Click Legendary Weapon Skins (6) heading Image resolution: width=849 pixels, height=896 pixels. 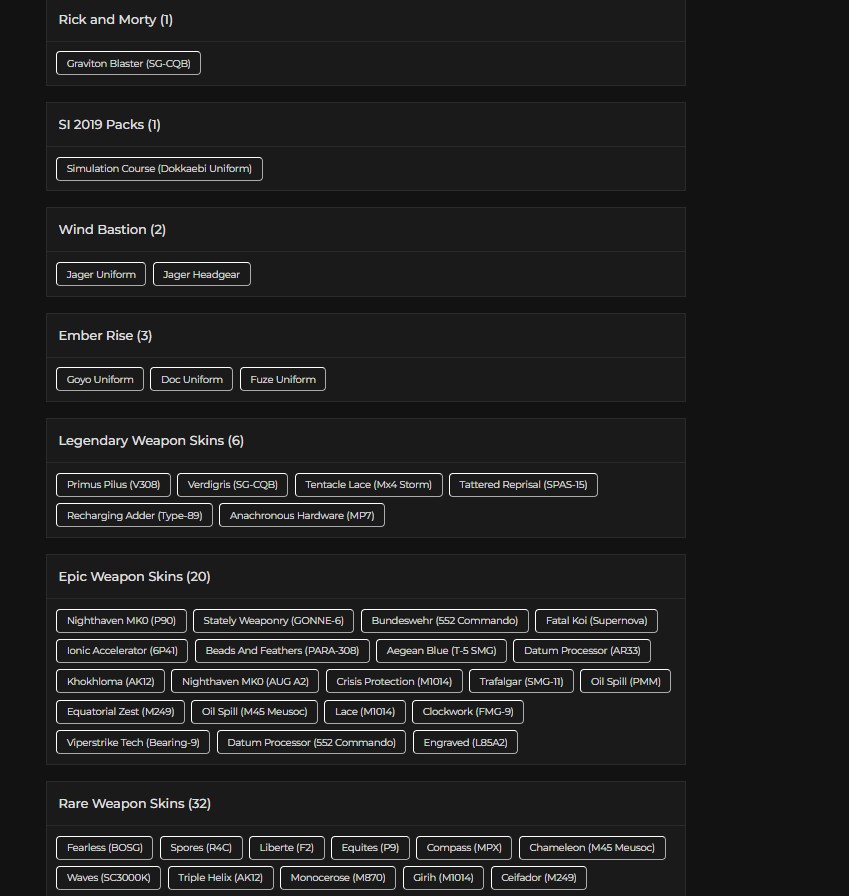coord(151,441)
